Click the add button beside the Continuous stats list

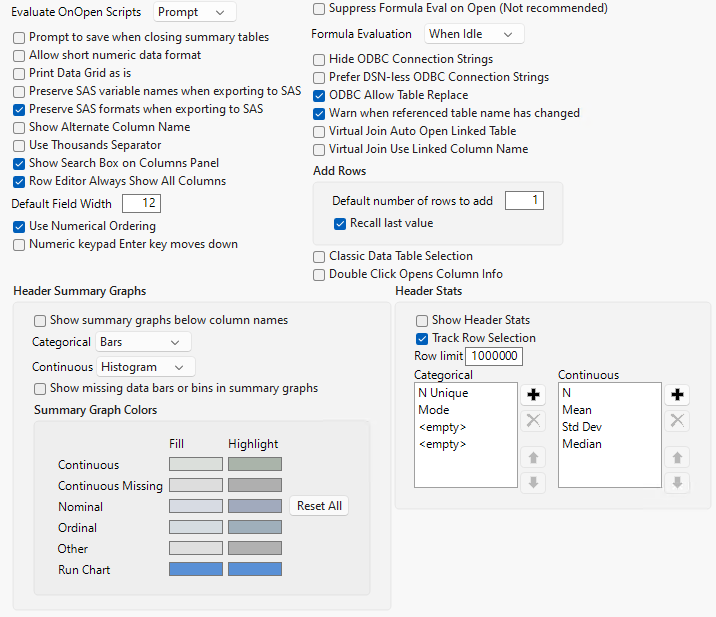pos(677,395)
